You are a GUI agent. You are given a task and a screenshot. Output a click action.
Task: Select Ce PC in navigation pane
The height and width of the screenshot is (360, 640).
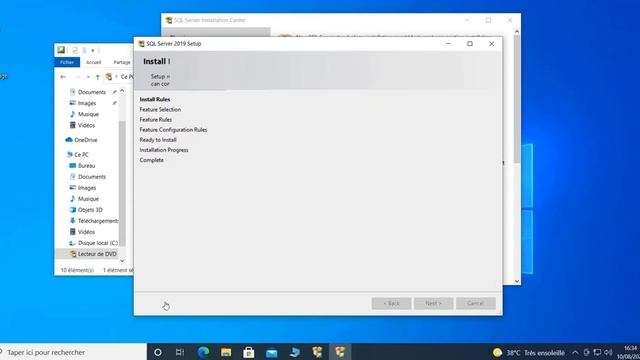[81, 155]
